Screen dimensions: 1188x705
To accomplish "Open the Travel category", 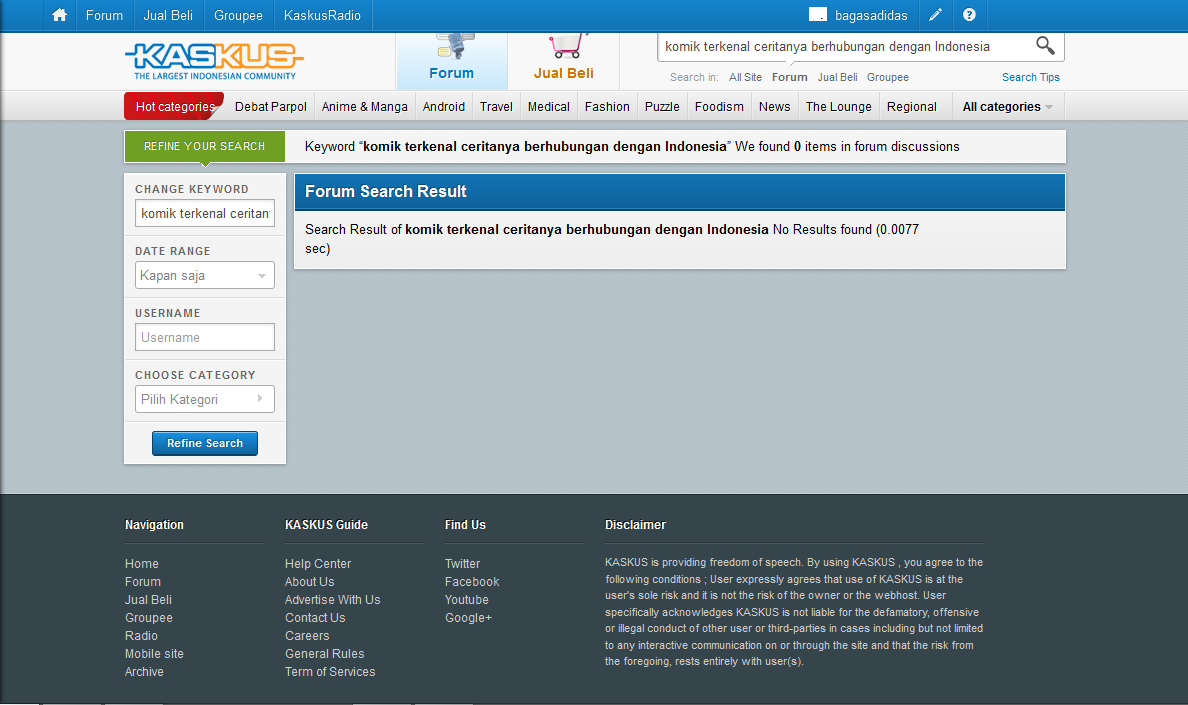I will tap(496, 107).
